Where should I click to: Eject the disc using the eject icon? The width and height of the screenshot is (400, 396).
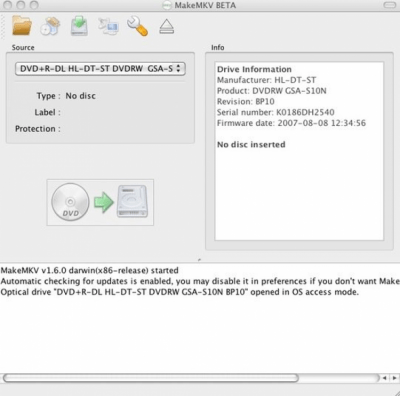pos(166,27)
